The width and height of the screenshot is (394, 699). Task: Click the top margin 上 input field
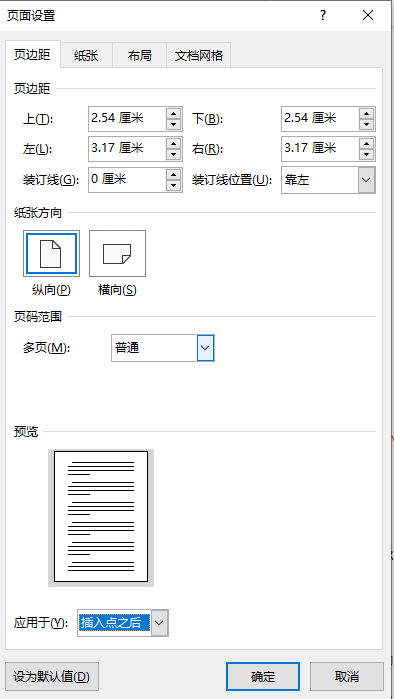pos(127,119)
